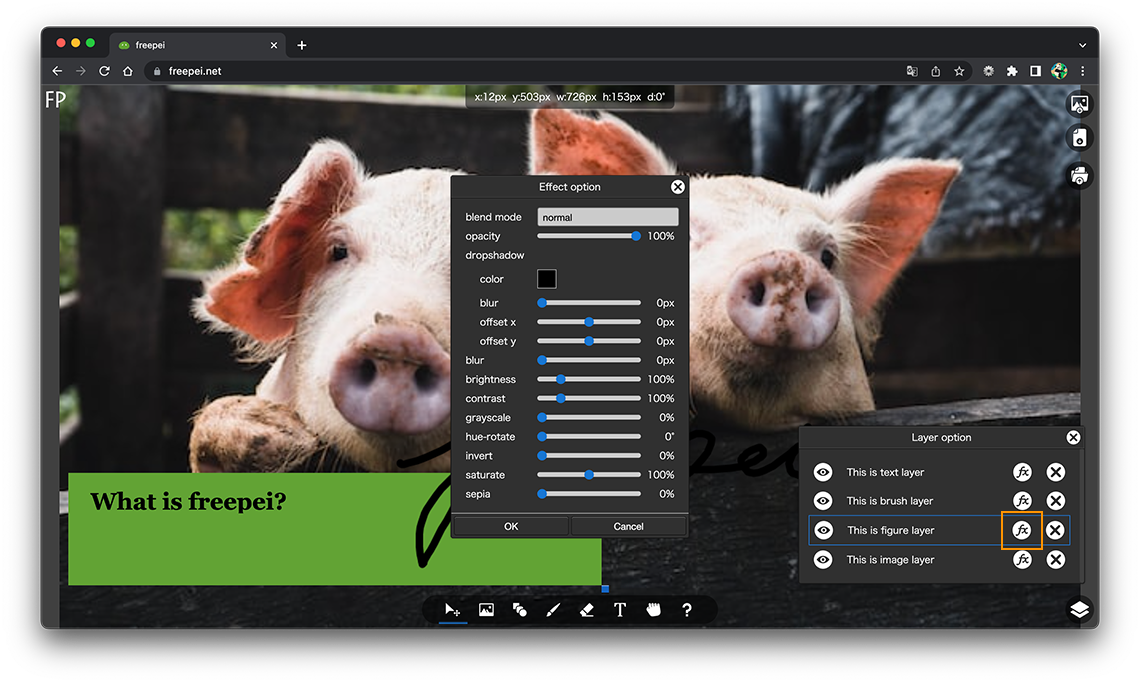The height and width of the screenshot is (683, 1140).
Task: Open the dropshadow color swatch
Action: tap(547, 279)
